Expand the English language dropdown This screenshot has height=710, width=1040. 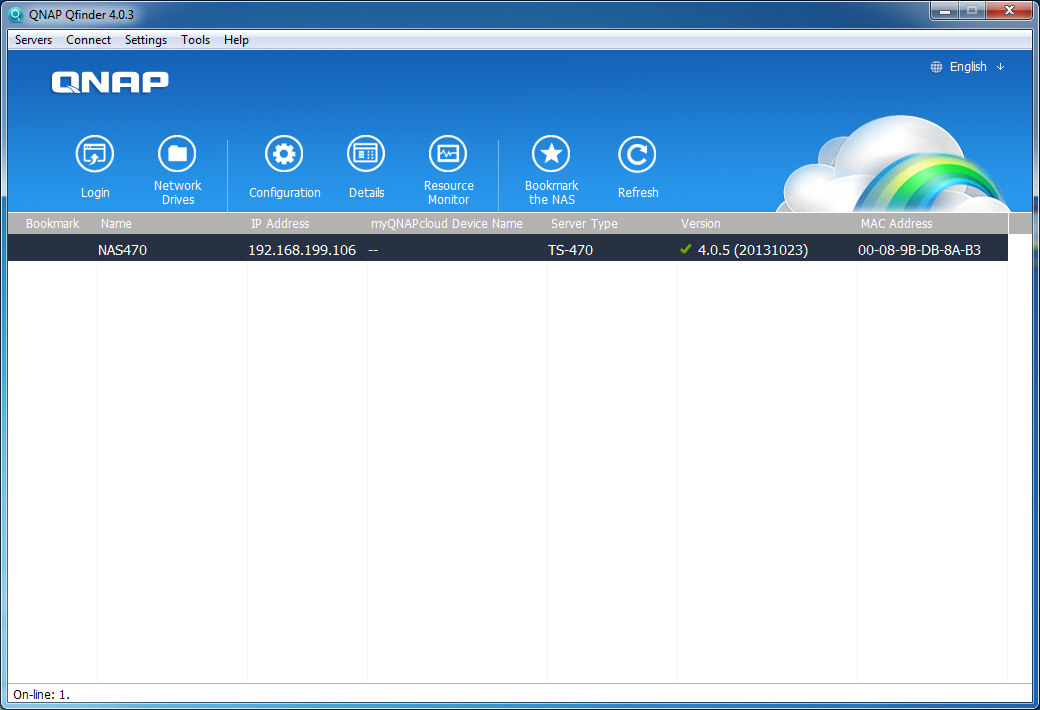click(1001, 67)
